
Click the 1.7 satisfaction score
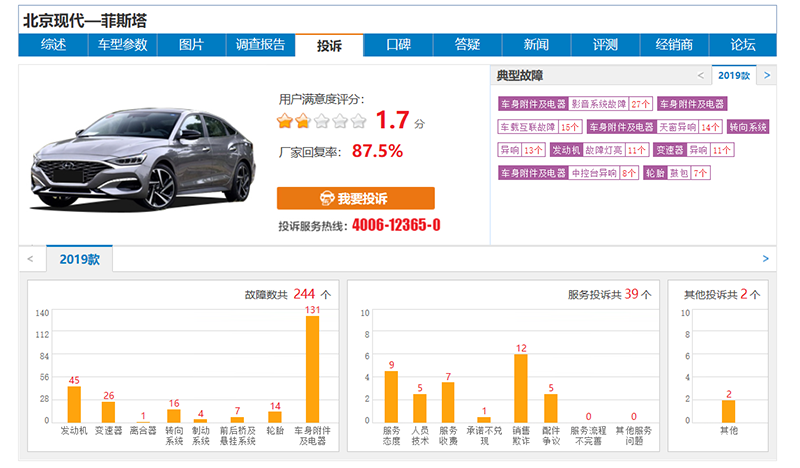[392, 120]
